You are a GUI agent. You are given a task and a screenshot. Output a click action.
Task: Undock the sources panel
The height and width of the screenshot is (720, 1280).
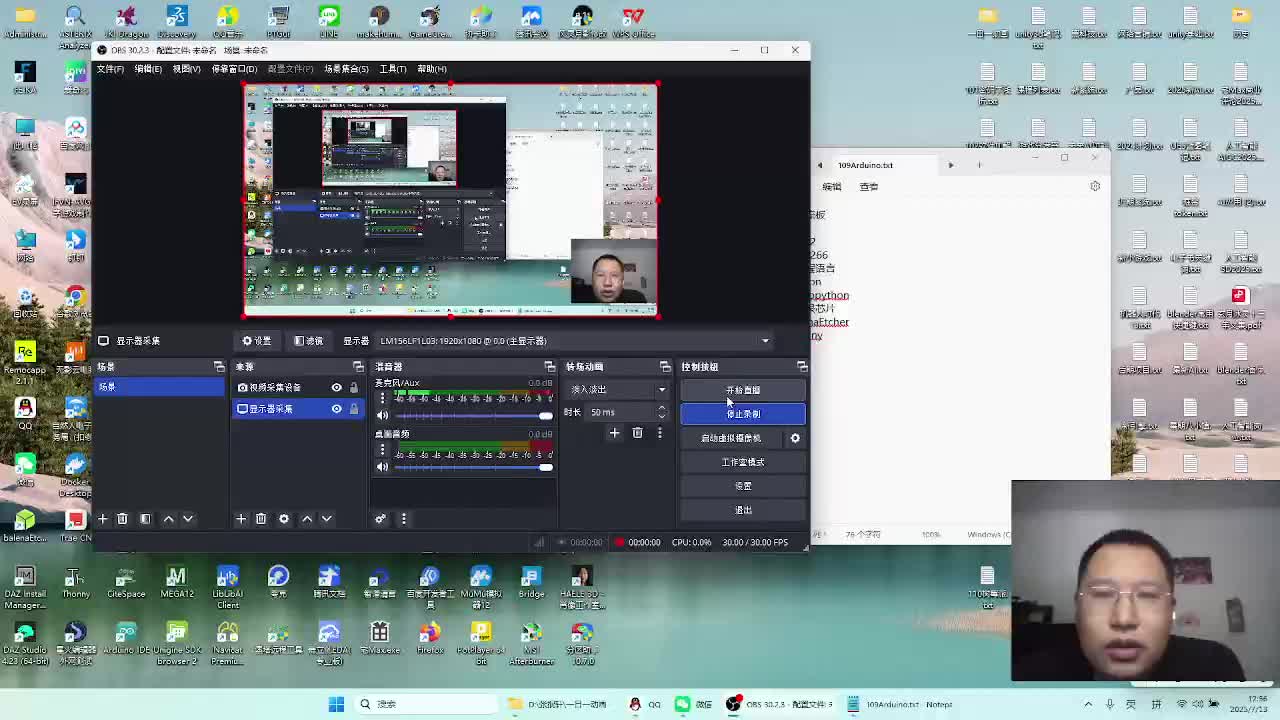(358, 367)
